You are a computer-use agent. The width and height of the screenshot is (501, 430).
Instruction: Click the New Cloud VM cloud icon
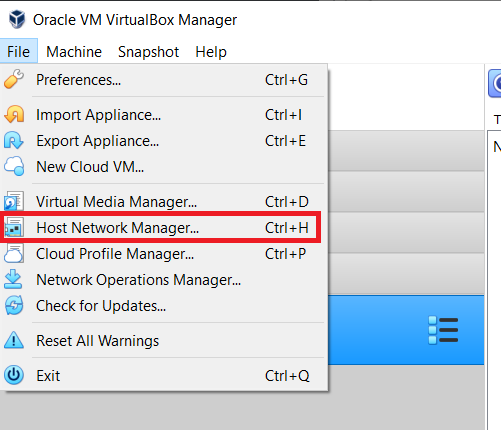(x=14, y=166)
